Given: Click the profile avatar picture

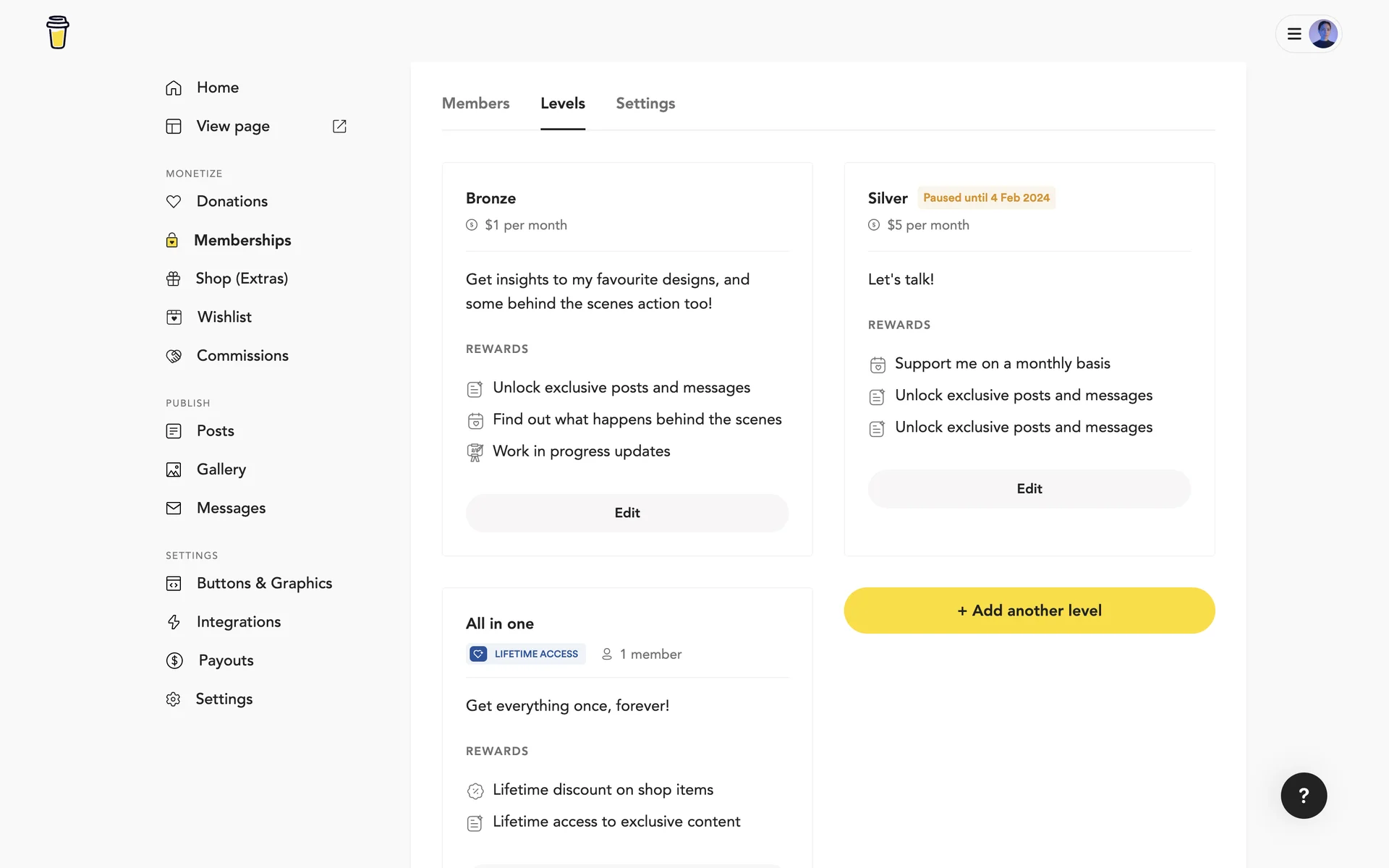Looking at the screenshot, I should [1323, 33].
